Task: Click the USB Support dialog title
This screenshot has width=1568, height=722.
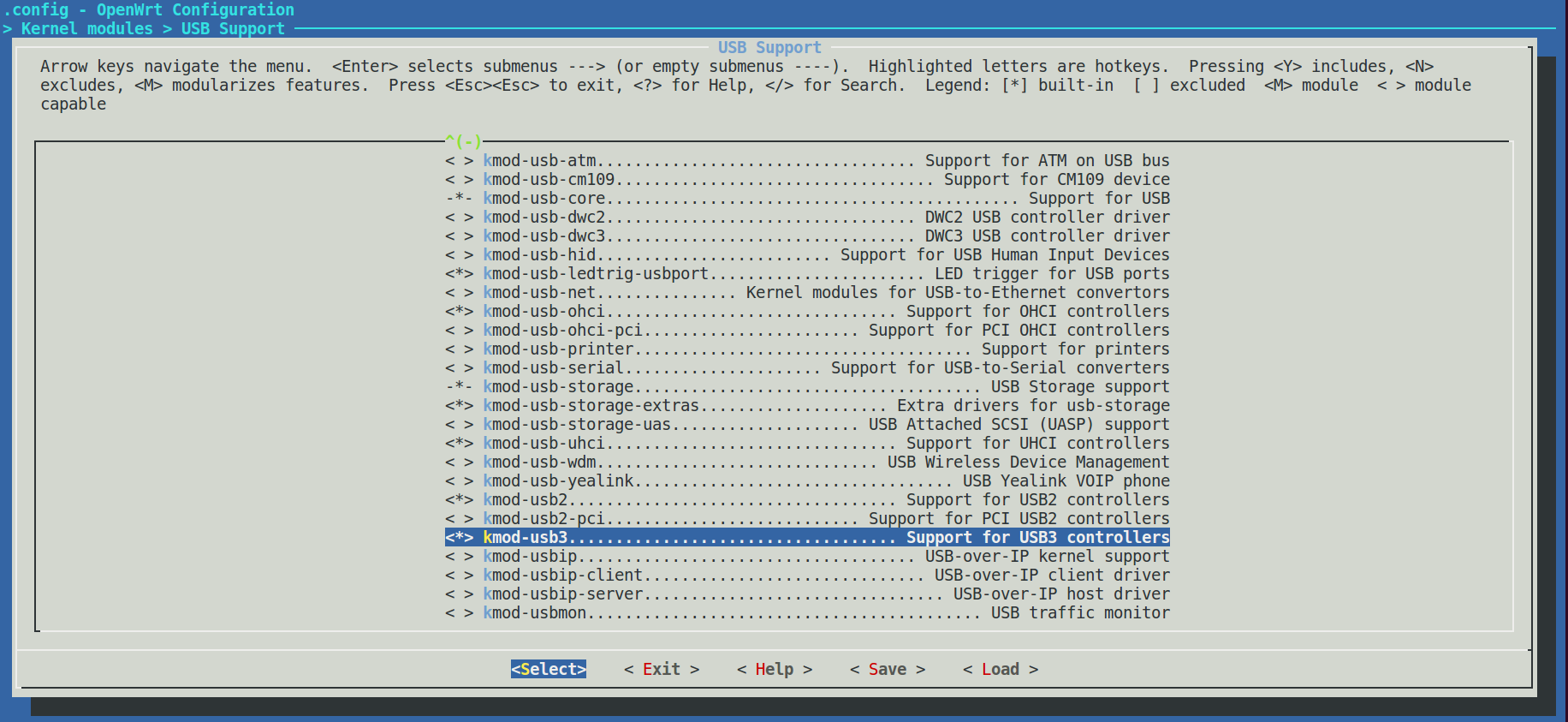Action: pos(769,48)
